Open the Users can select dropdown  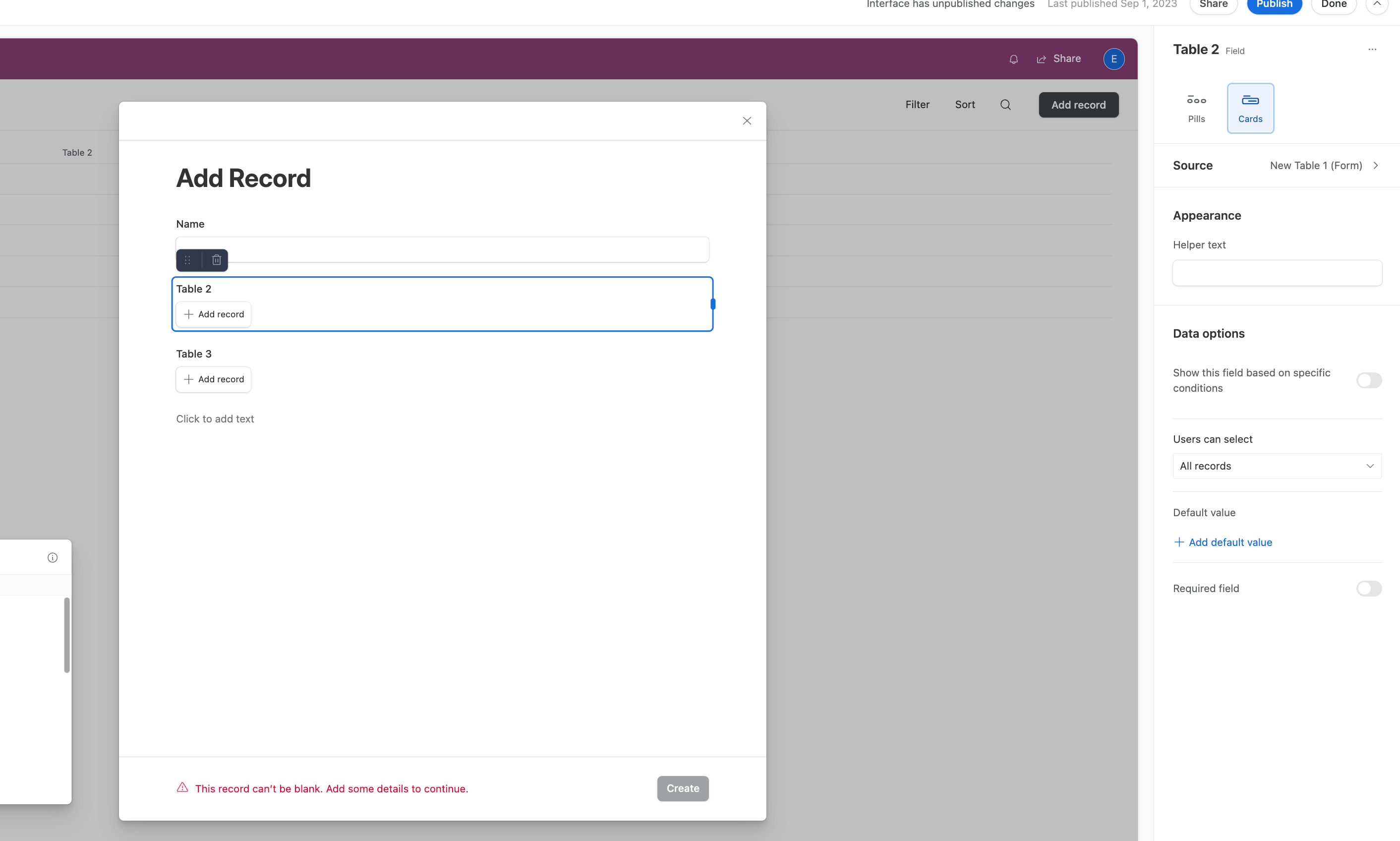[x=1277, y=466]
